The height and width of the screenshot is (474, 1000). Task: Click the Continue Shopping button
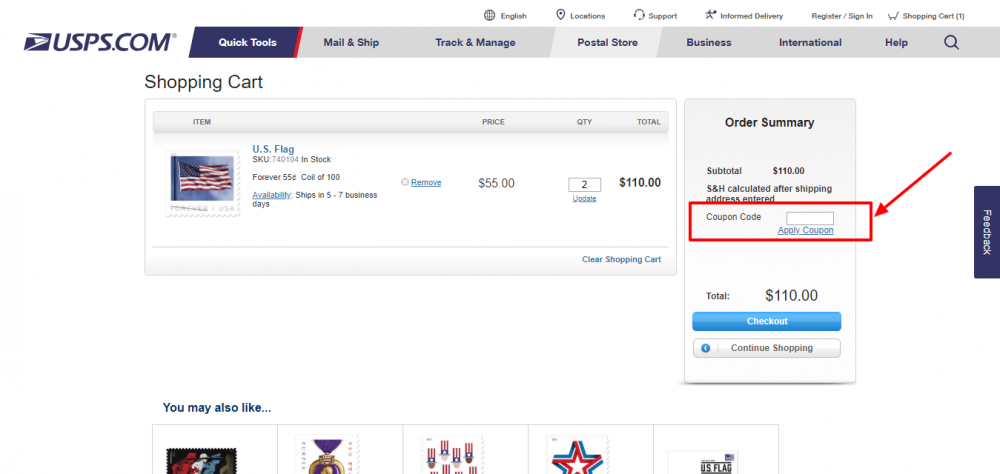point(766,348)
